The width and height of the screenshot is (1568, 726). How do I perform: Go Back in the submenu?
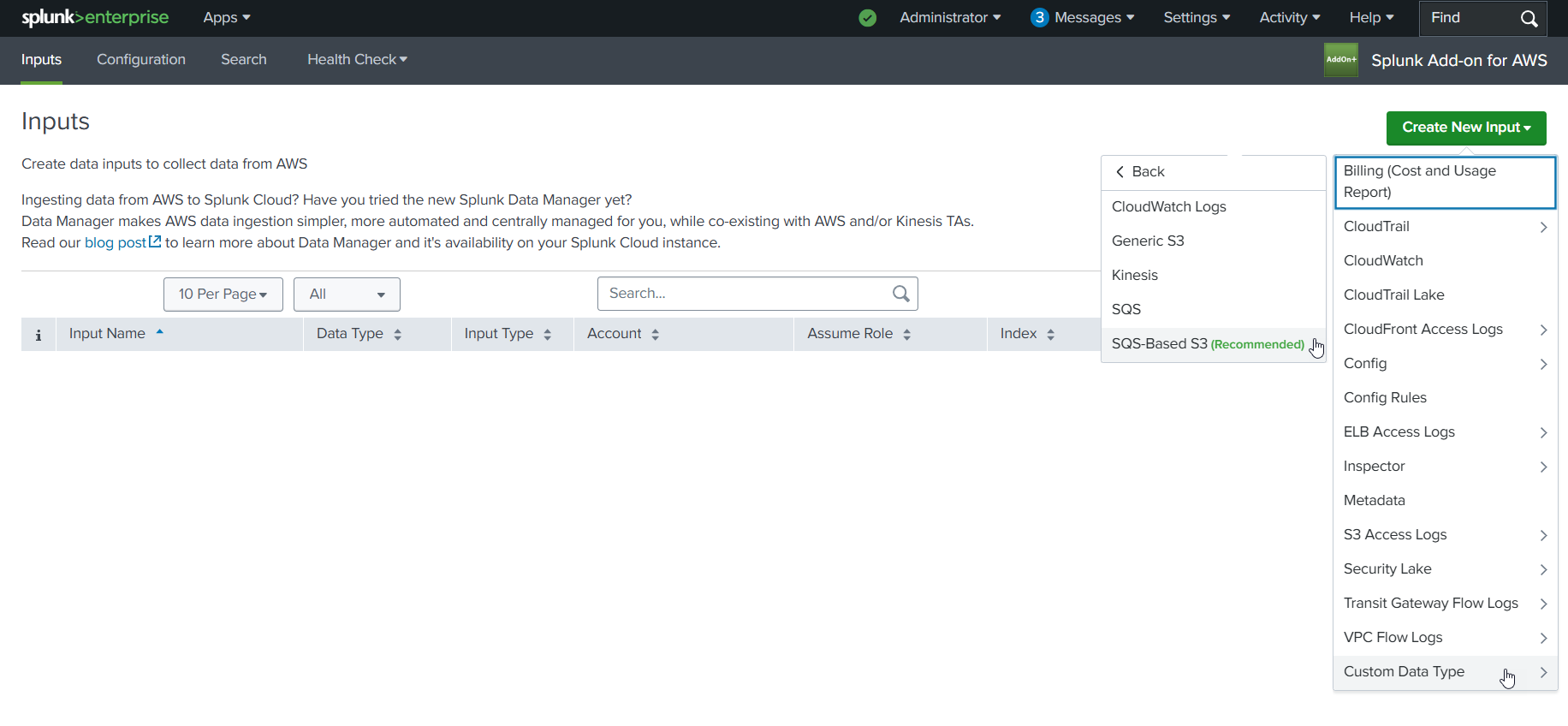[x=1213, y=172]
